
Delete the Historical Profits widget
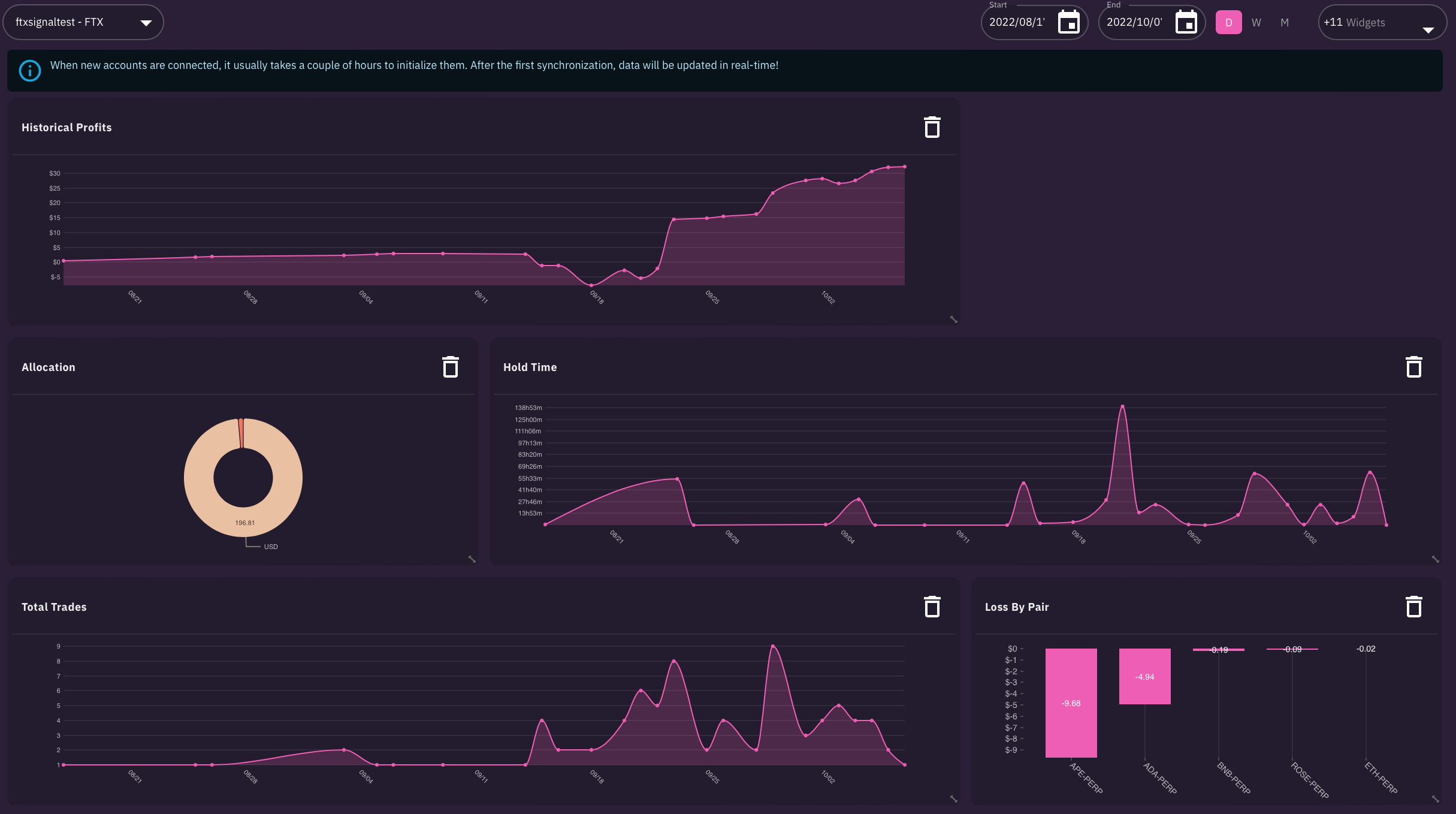pyautogui.click(x=932, y=128)
